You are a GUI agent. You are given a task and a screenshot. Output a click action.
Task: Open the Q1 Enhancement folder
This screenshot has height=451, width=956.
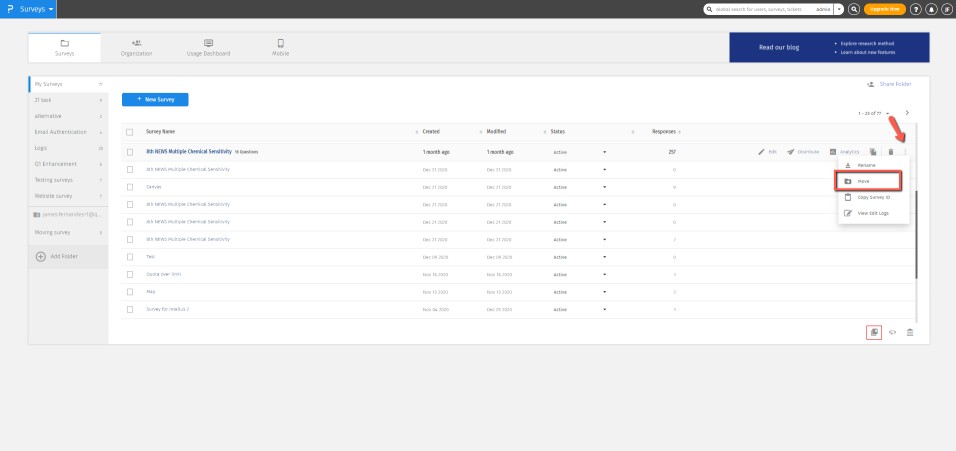coord(68,164)
